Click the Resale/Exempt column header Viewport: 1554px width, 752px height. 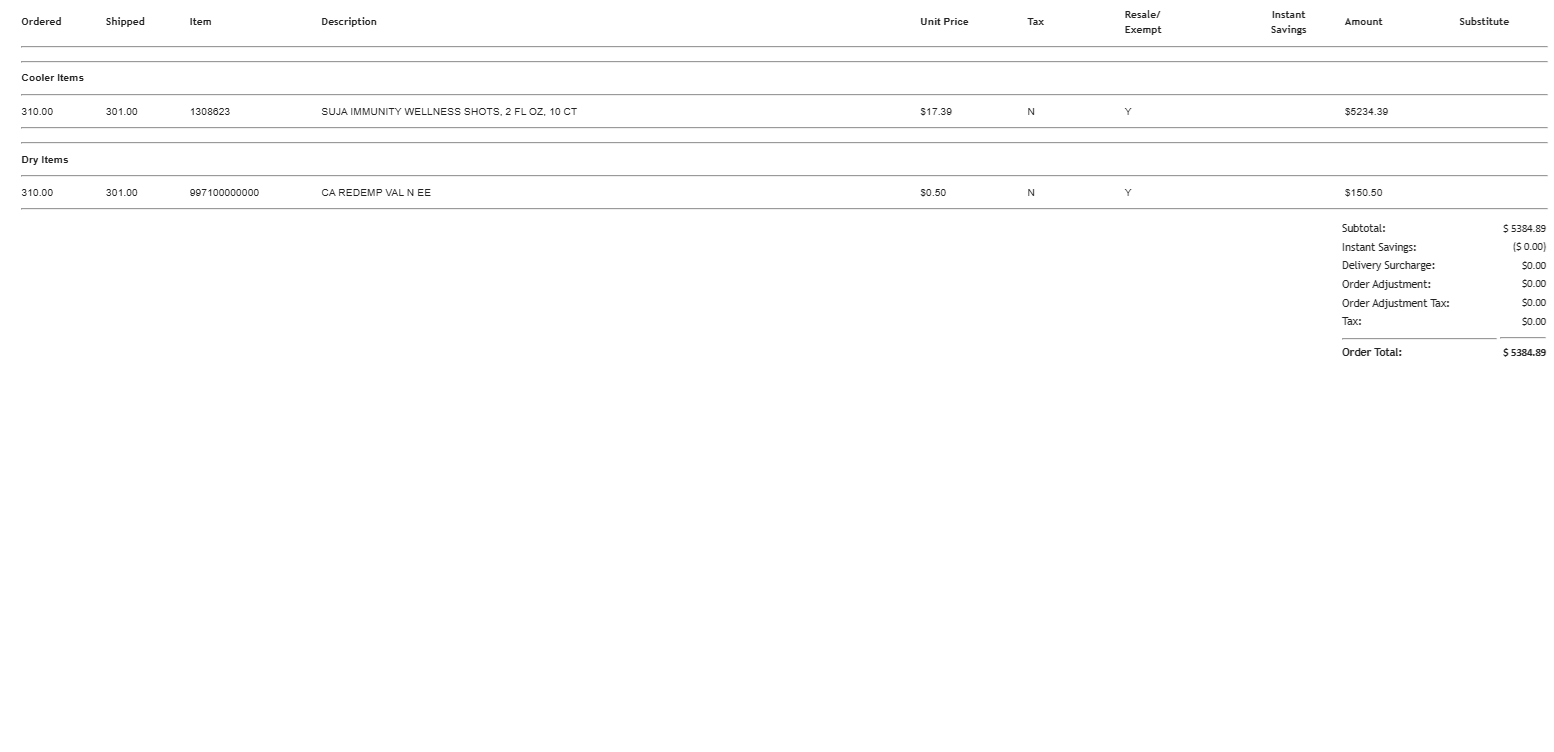click(1142, 22)
